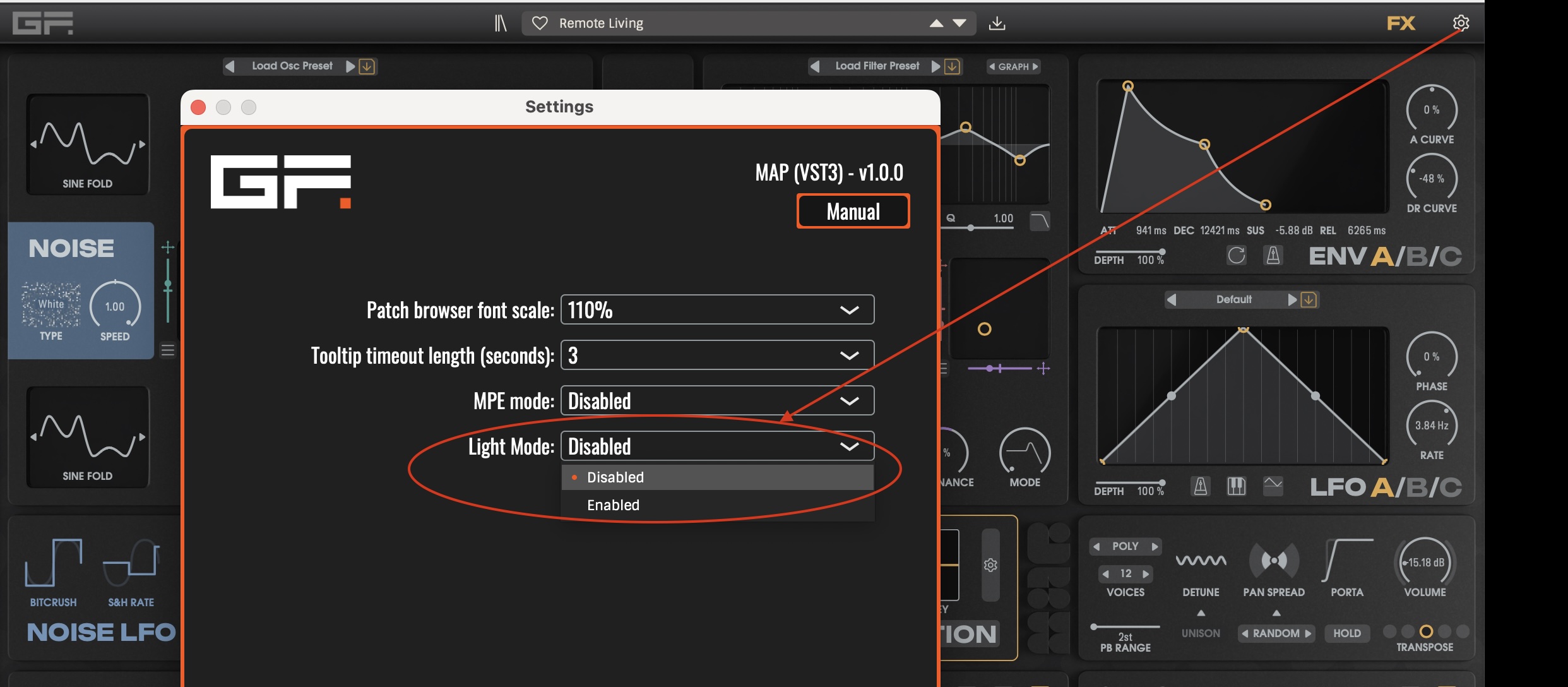Screen dimensions: 1568x687
Task: Open Patch browser font scale dropdown
Action: [x=717, y=310]
